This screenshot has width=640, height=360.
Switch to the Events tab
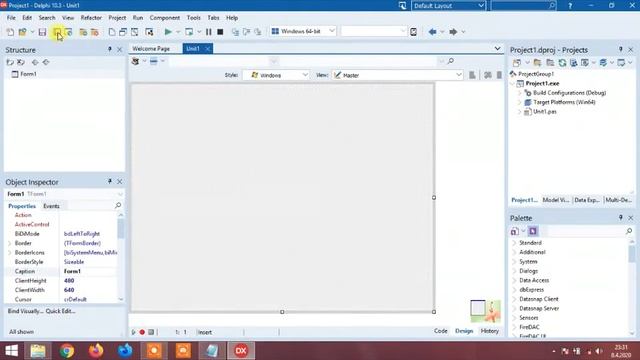pyautogui.click(x=51, y=206)
